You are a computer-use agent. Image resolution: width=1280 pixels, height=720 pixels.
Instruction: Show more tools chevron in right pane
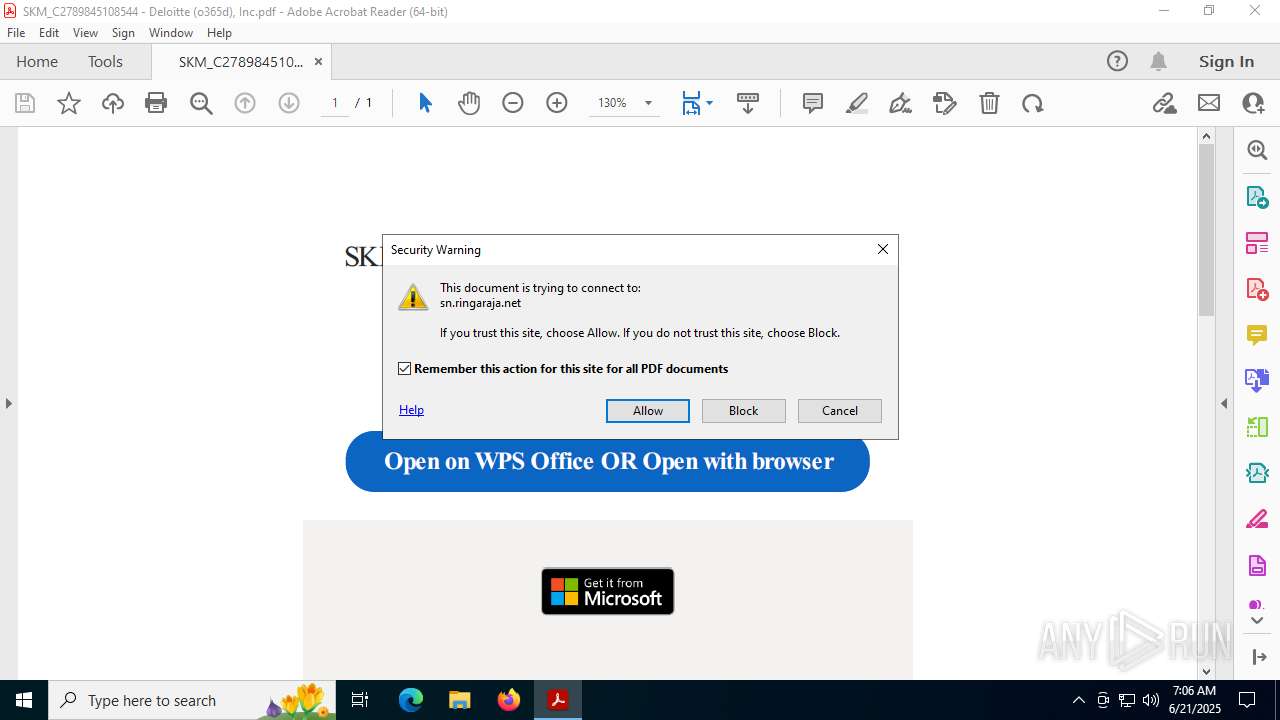(1257, 621)
